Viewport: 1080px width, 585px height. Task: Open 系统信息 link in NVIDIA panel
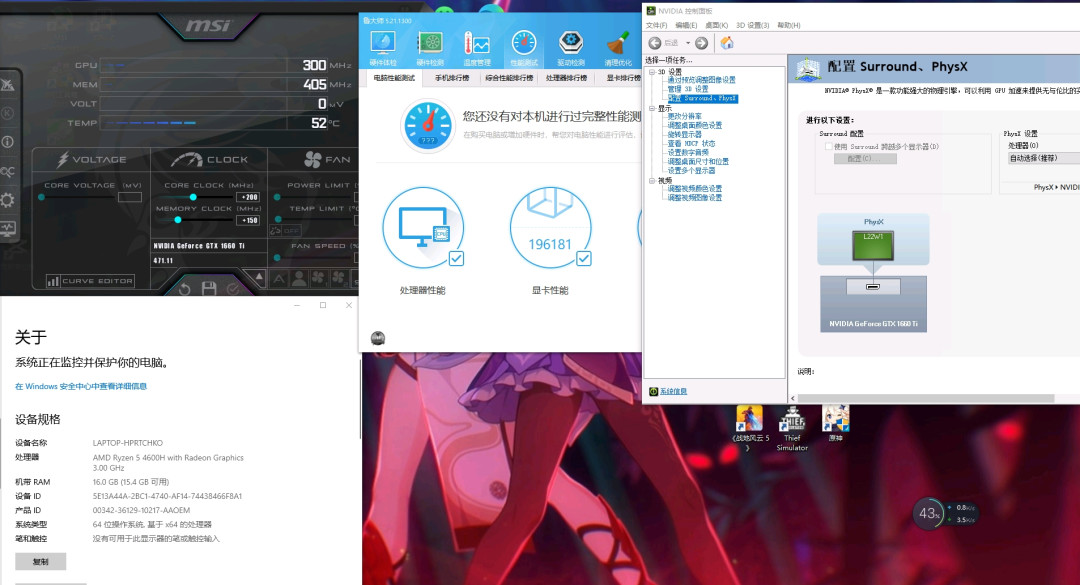(673, 391)
